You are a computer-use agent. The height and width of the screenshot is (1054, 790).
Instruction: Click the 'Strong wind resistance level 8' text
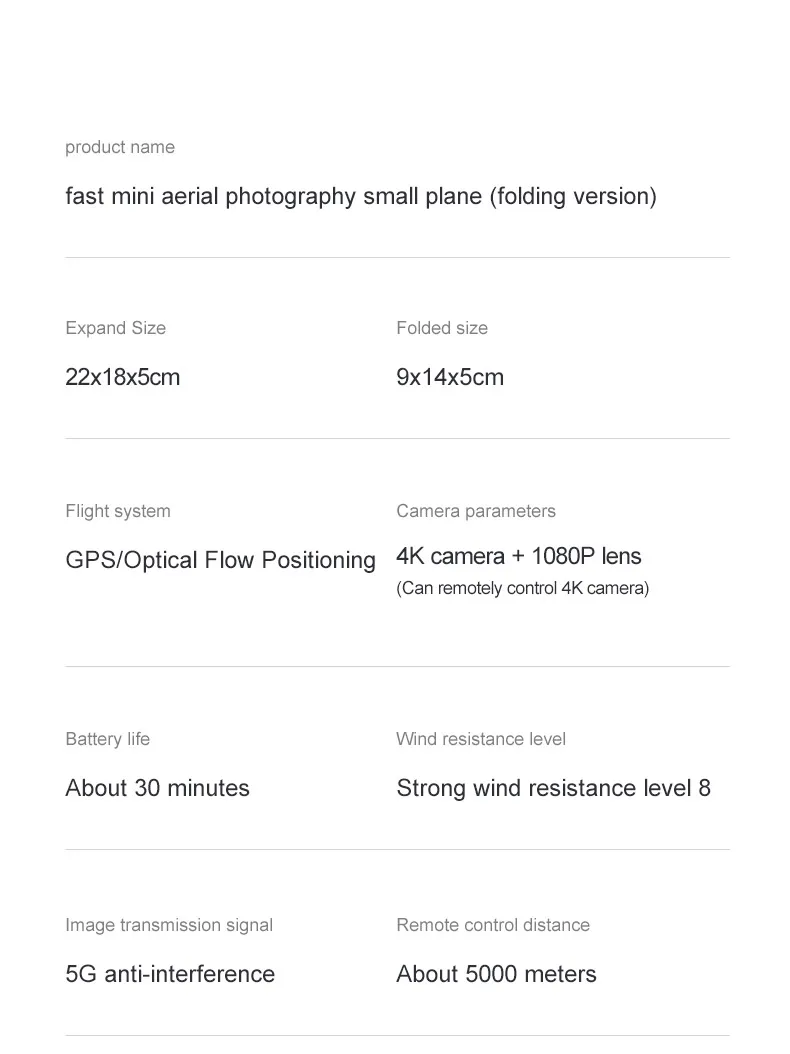554,788
